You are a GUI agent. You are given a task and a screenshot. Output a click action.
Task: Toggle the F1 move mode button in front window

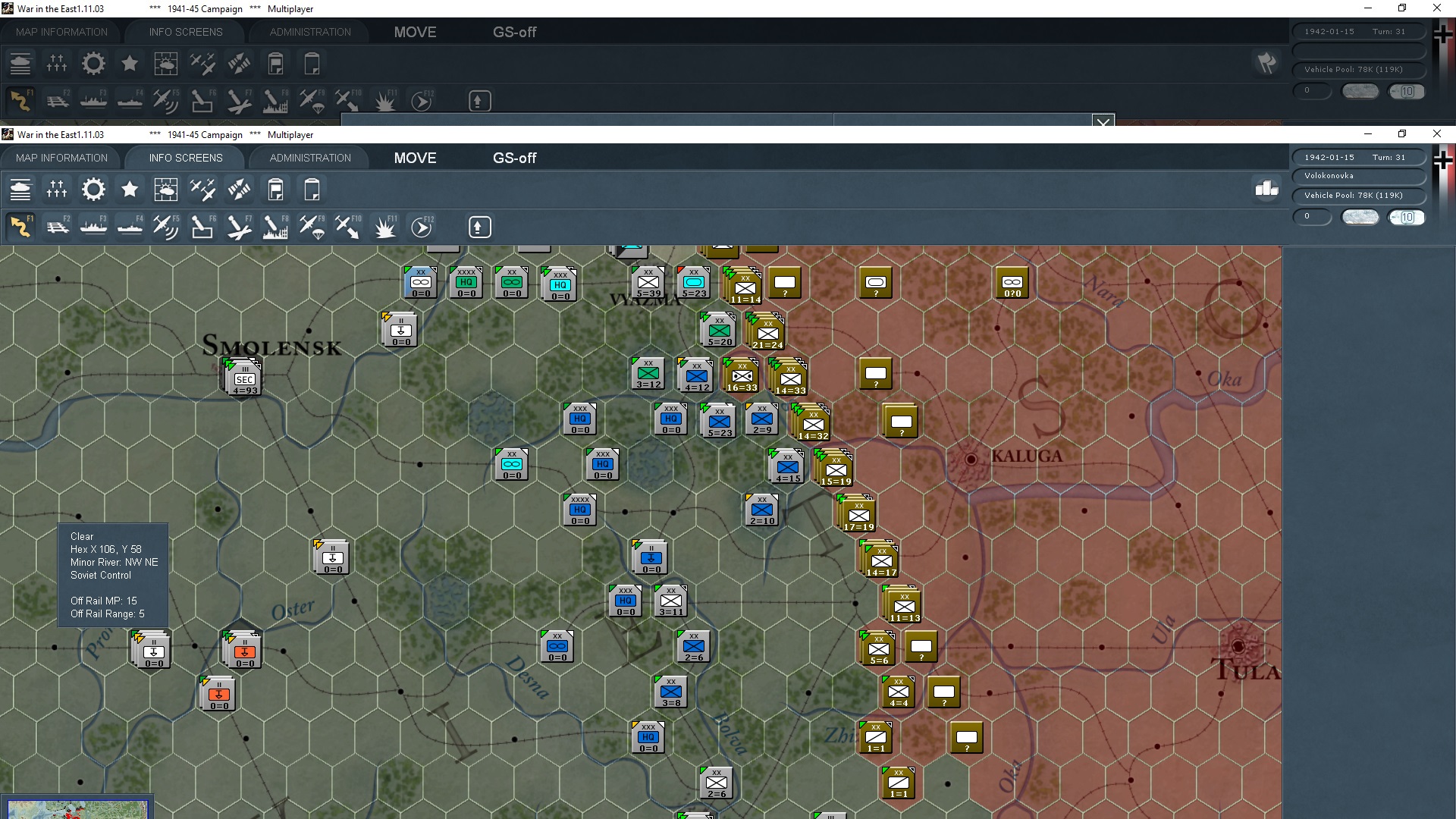(20, 227)
